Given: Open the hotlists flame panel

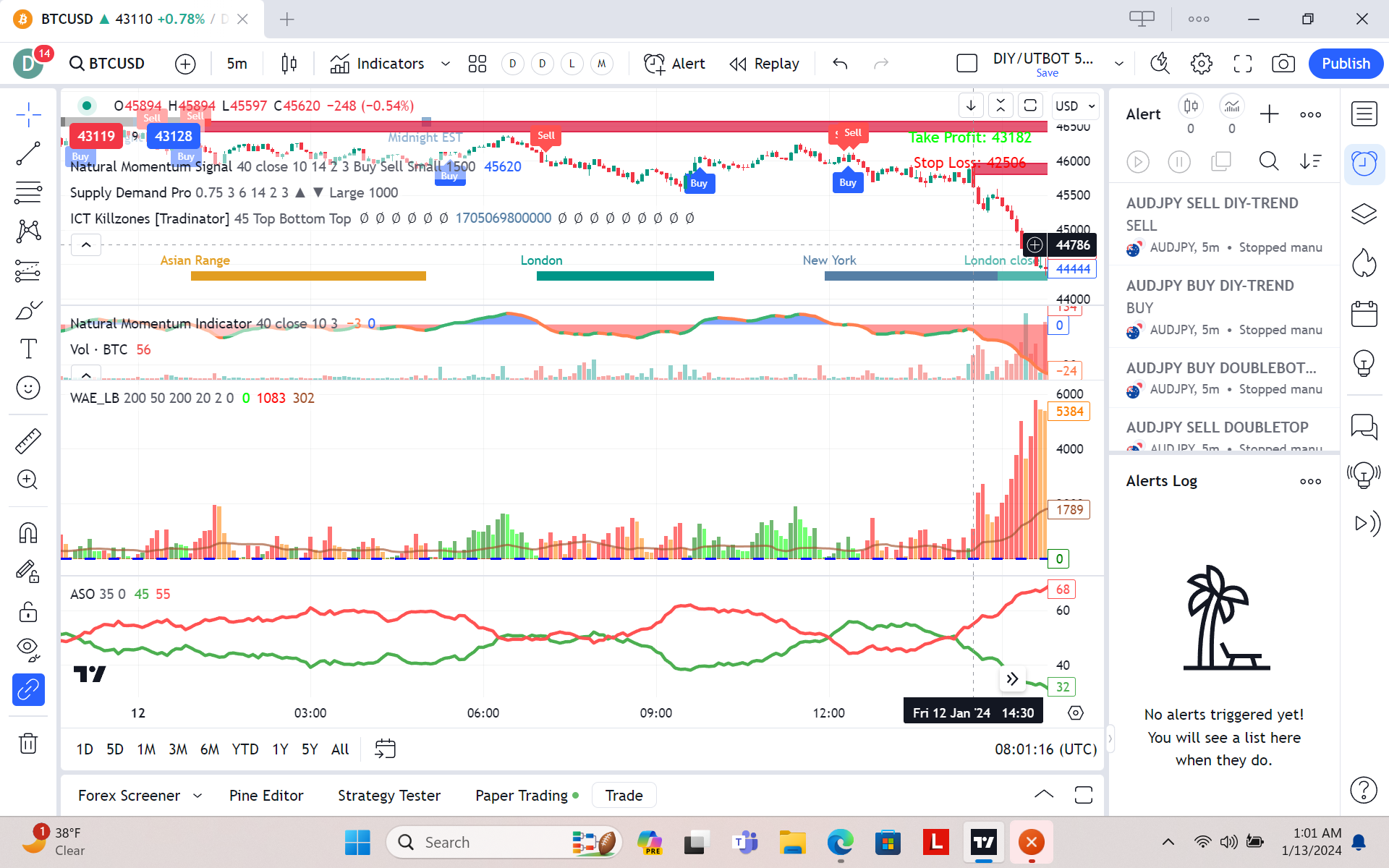Looking at the screenshot, I should (1364, 263).
